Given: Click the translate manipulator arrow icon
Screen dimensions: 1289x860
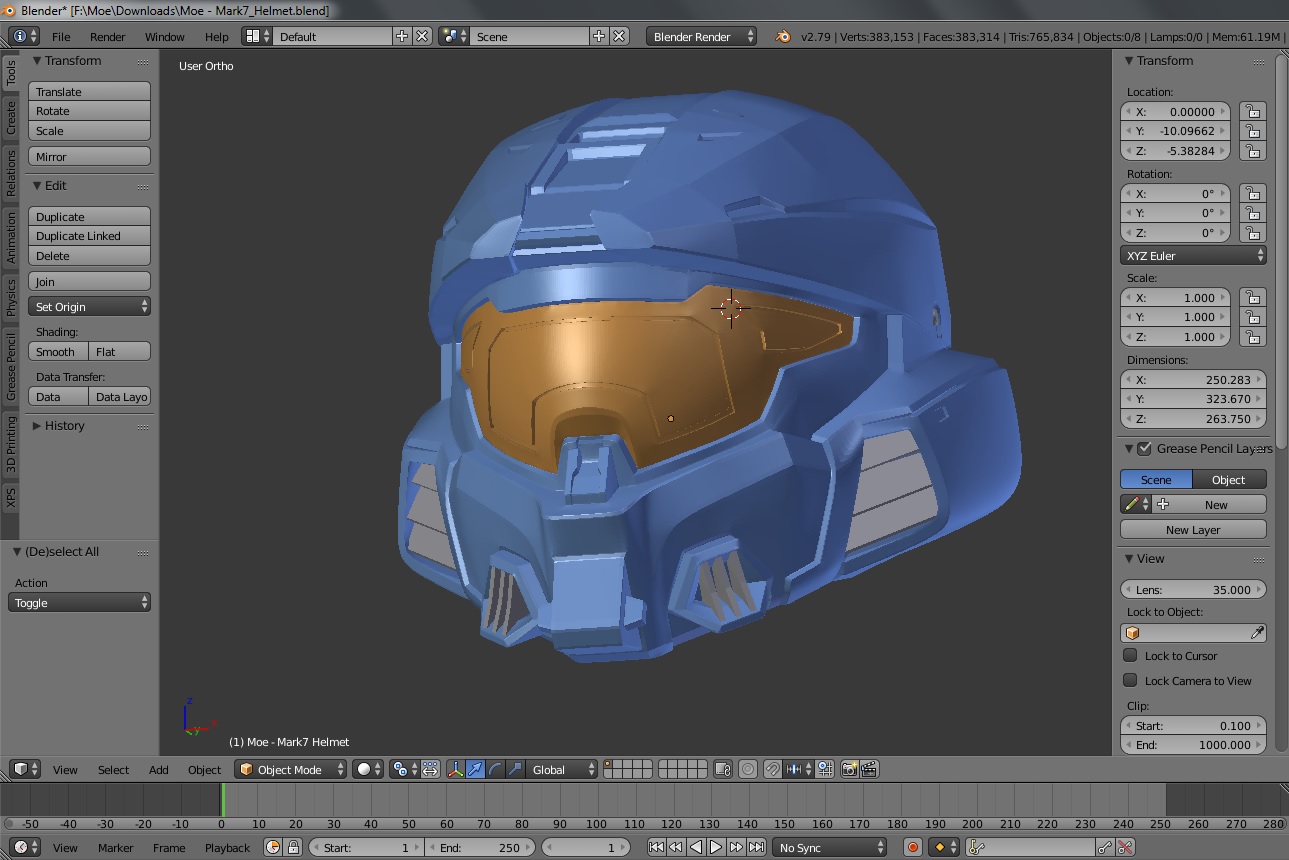Looking at the screenshot, I should (x=475, y=769).
